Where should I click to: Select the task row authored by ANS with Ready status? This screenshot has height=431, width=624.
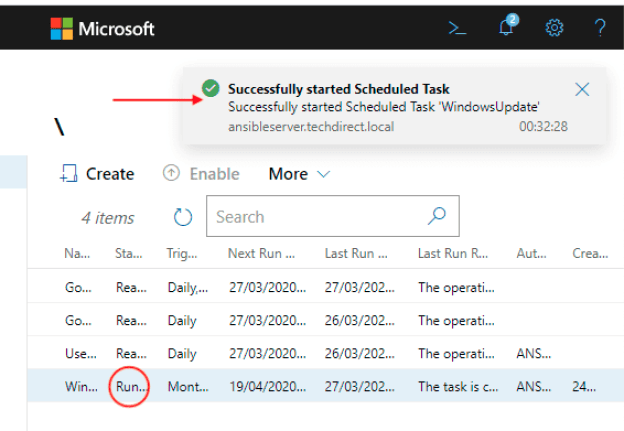pyautogui.click(x=300, y=353)
